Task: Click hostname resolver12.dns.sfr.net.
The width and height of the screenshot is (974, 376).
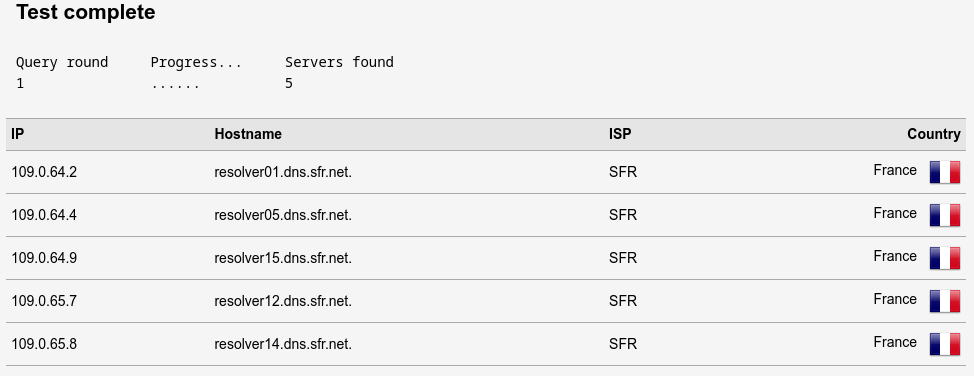Action: pos(283,301)
